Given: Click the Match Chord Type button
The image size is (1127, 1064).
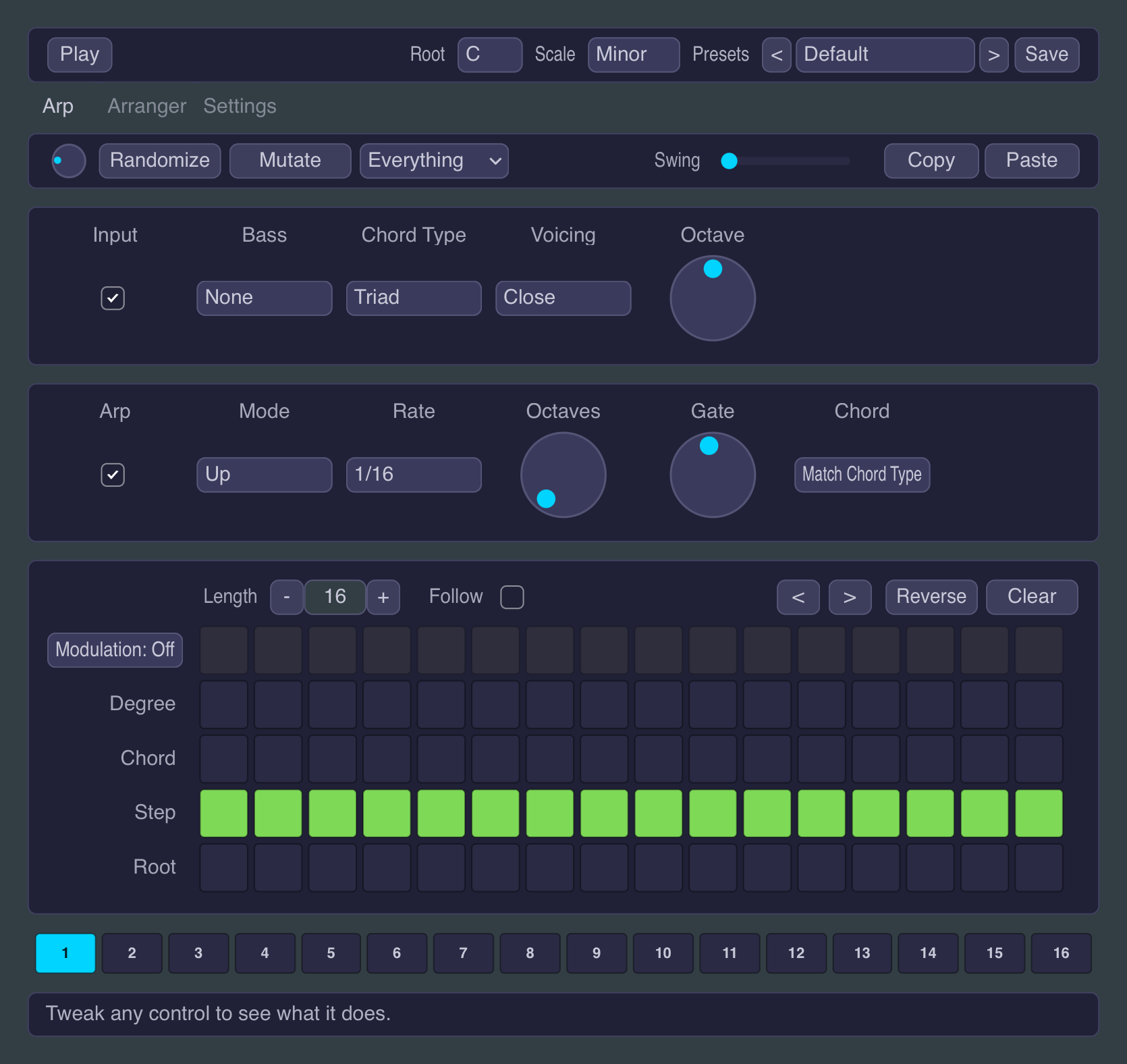Looking at the screenshot, I should click(862, 475).
